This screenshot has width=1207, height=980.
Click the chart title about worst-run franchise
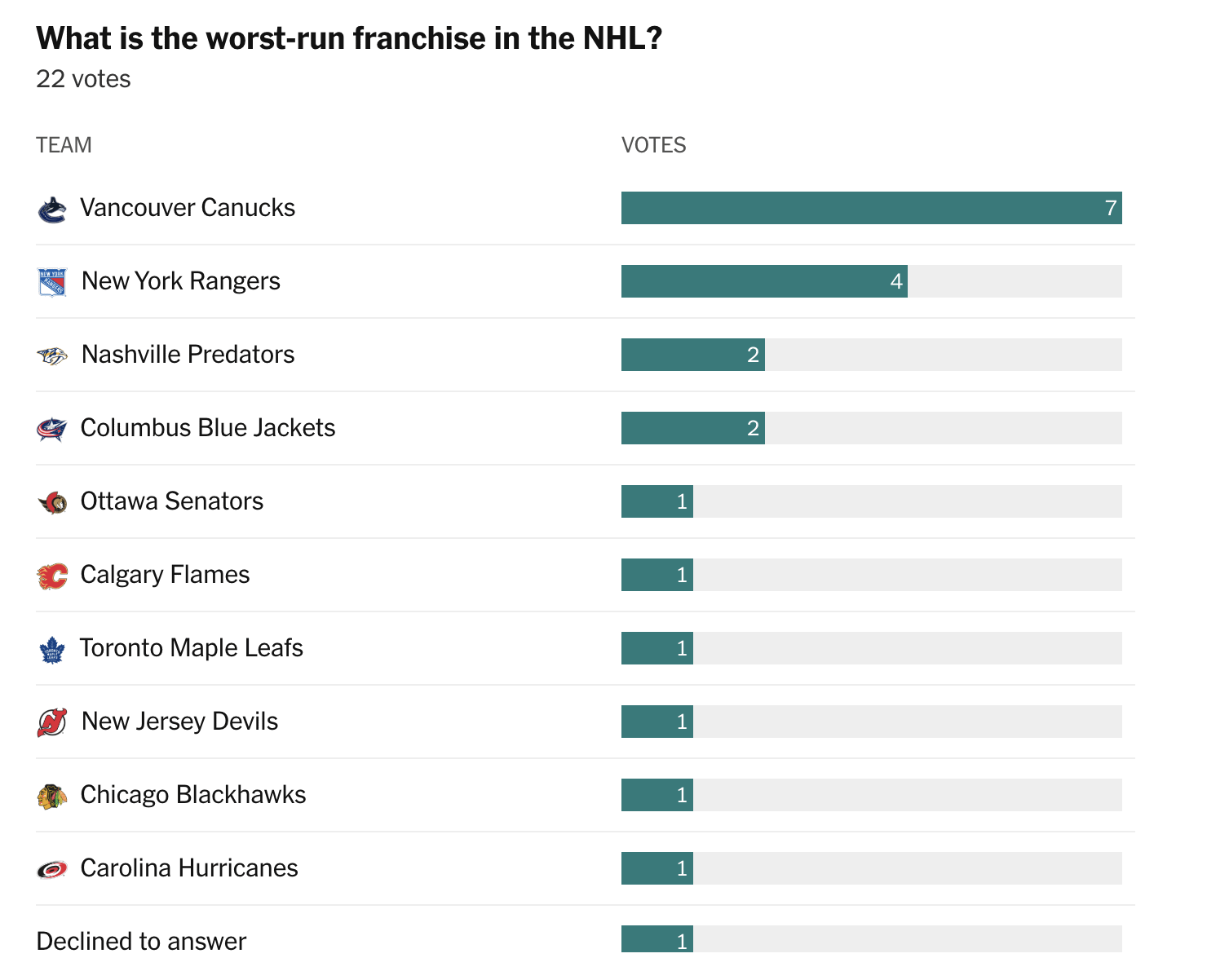coord(349,38)
